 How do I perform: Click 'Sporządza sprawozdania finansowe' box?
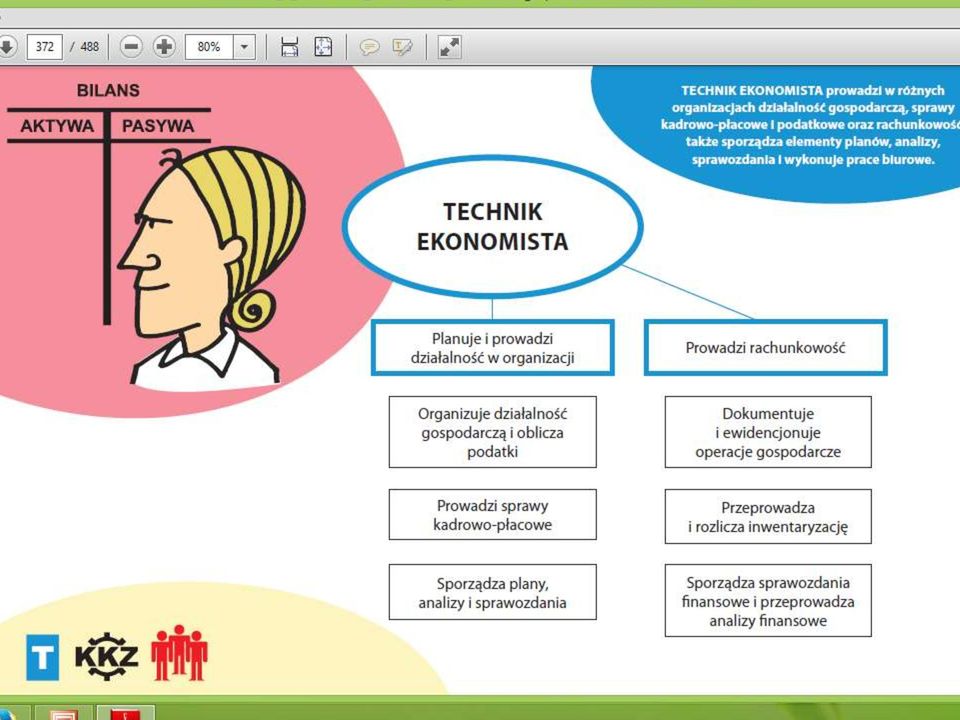768,601
